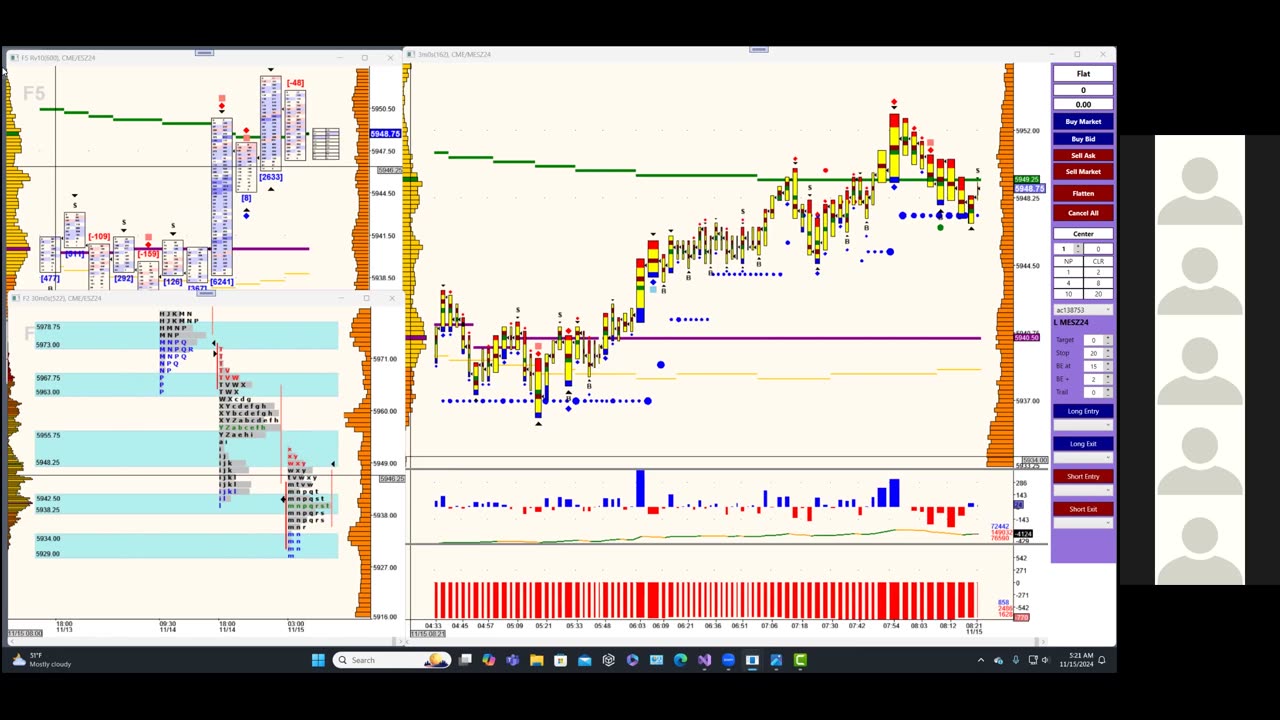This screenshot has width=1280, height=720.
Task: Open the Windows Start menu
Action: 318,660
